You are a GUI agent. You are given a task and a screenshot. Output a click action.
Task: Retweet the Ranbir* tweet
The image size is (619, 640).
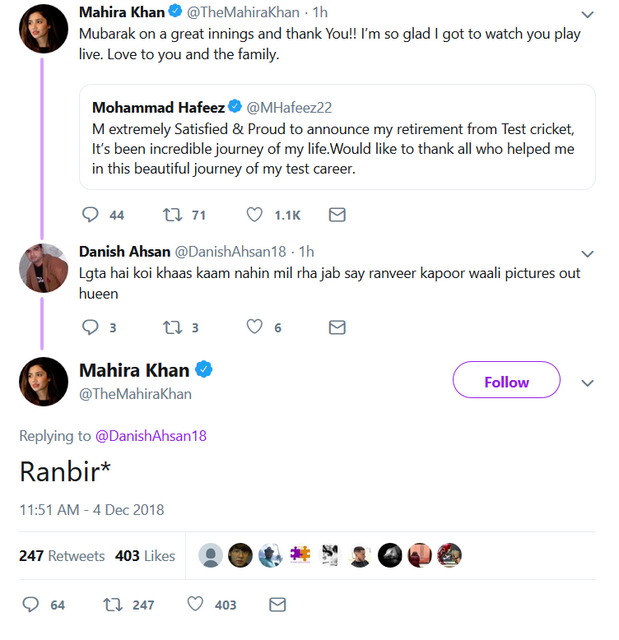pyautogui.click(x=113, y=604)
